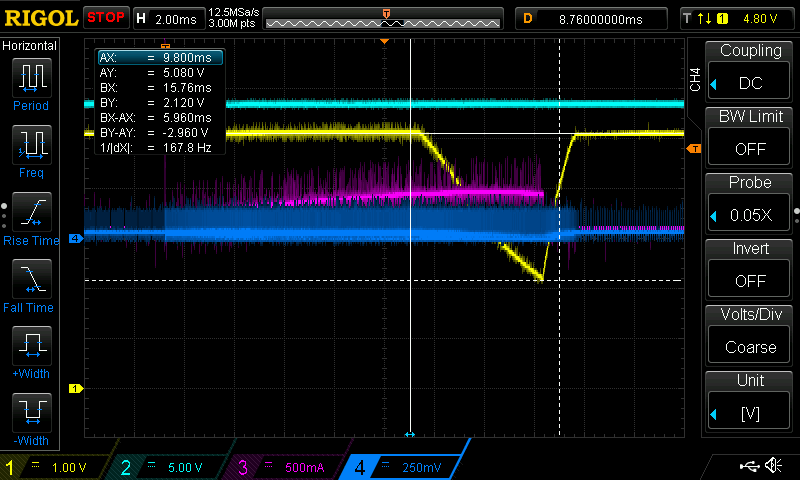Click the BX-AX delta 5.960ms
The height and width of the screenshot is (480, 800).
pos(187,117)
